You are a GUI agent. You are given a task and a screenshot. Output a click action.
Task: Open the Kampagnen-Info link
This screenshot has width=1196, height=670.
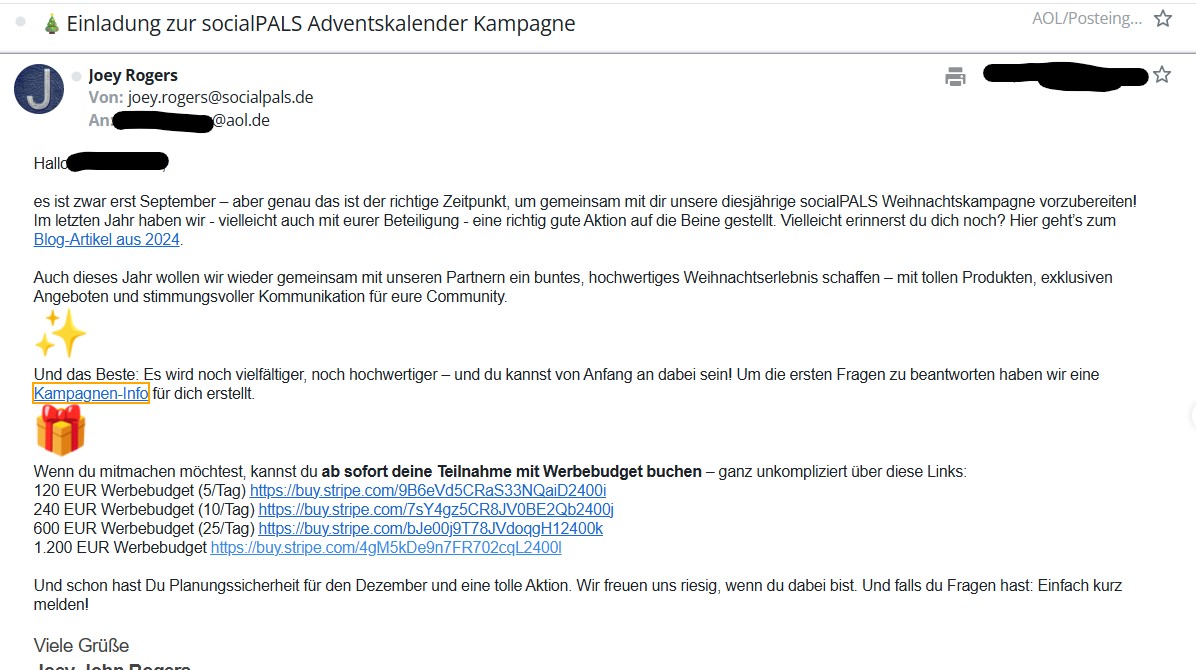[91, 394]
